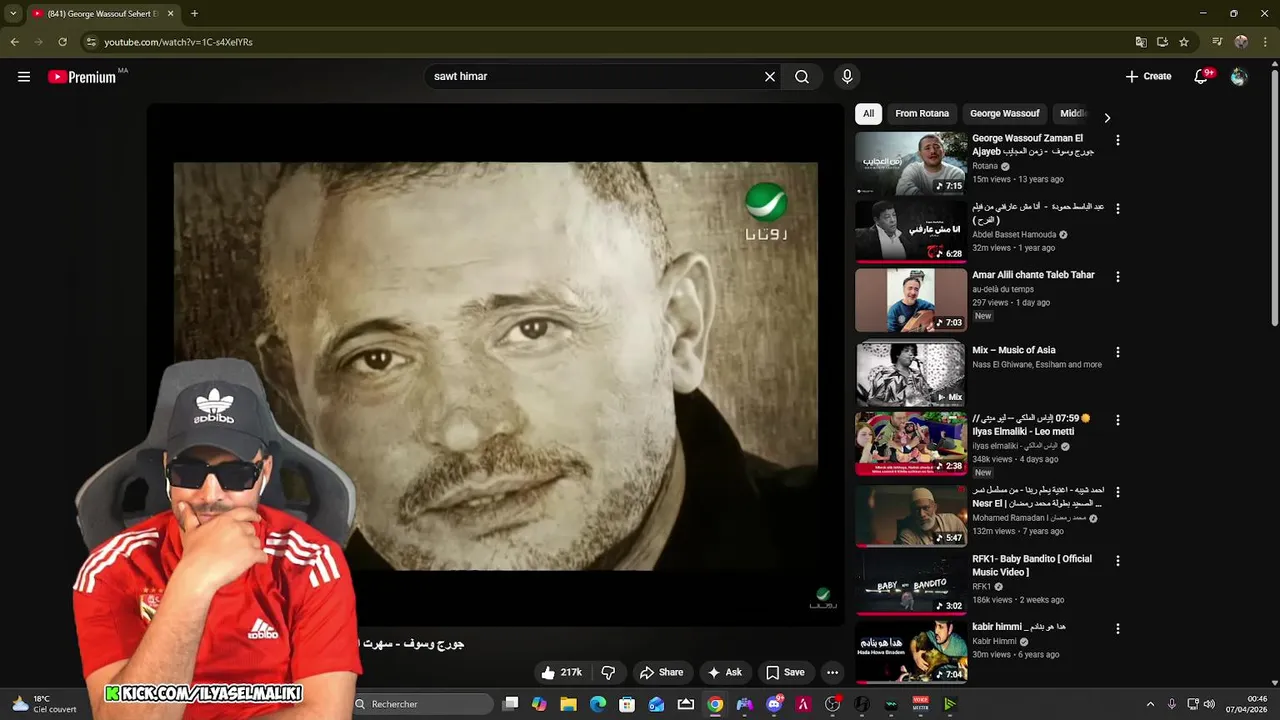Open Abdel Basset Hamouda video thumbnail
The image size is (1280, 720).
pos(911,231)
